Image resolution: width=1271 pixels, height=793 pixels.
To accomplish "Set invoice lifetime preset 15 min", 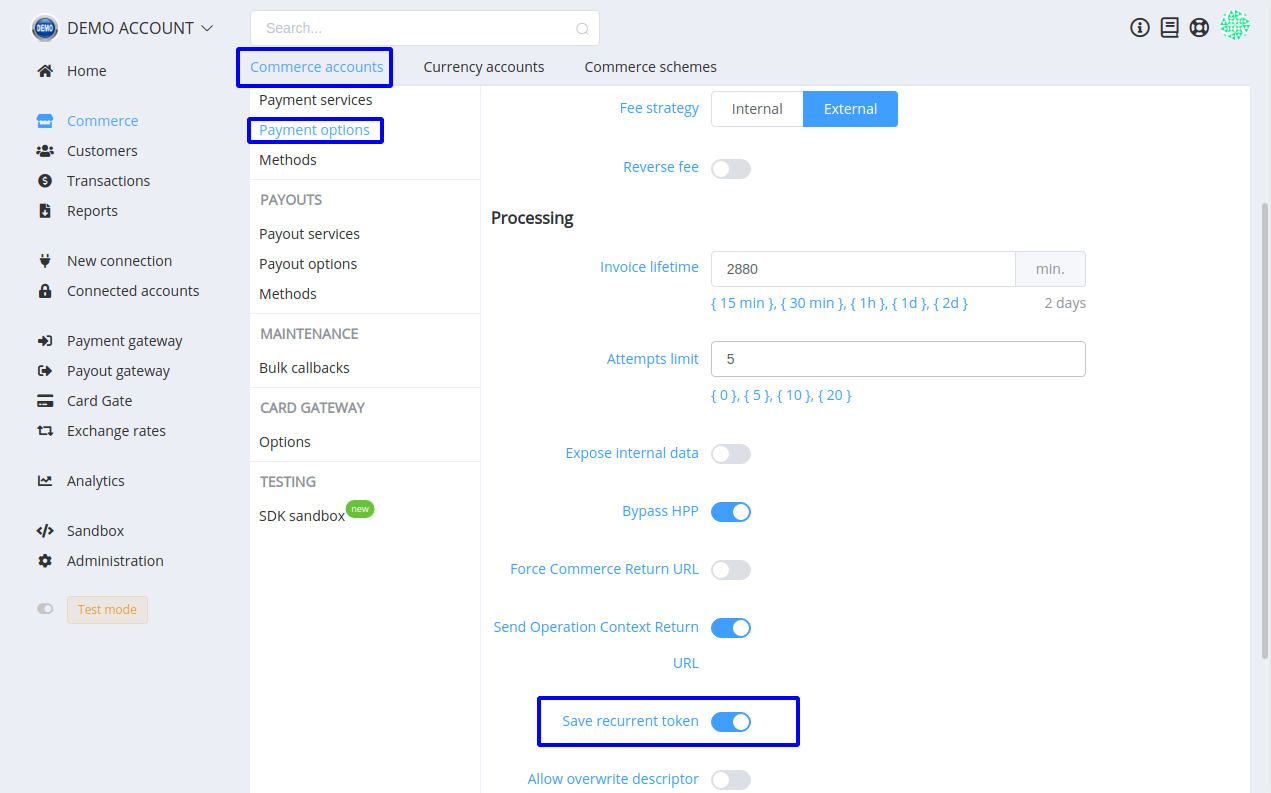I will pyautogui.click(x=743, y=303).
